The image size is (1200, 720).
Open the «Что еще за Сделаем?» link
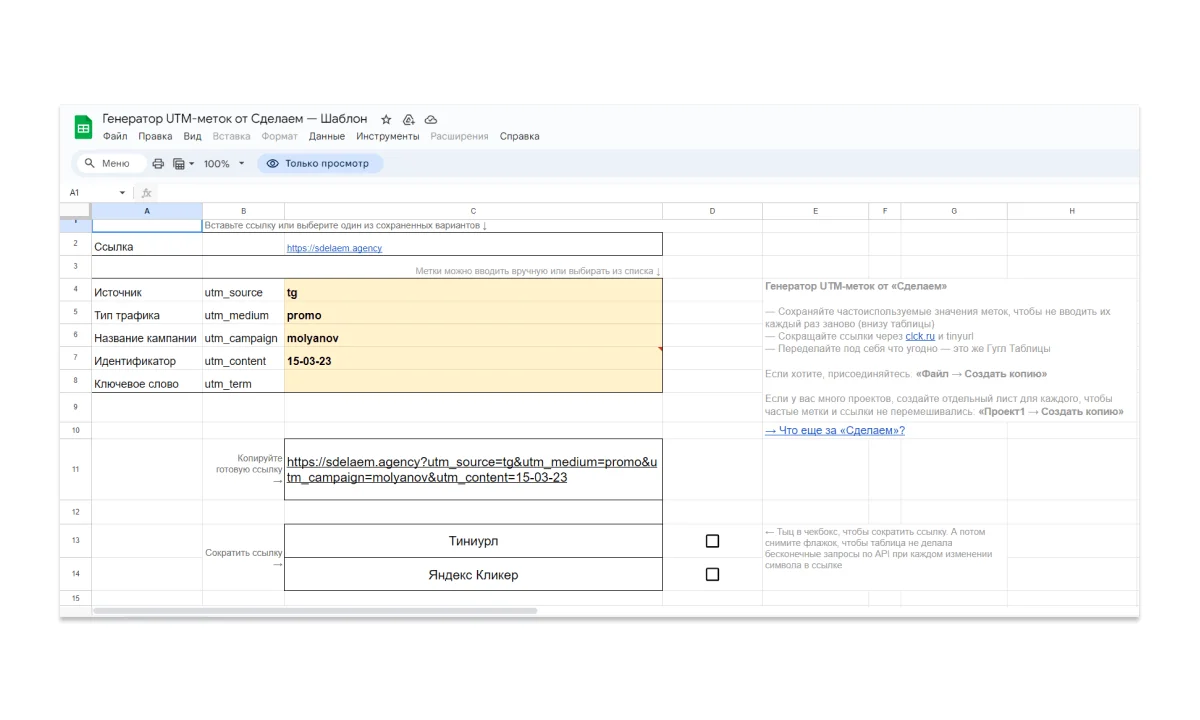834,430
